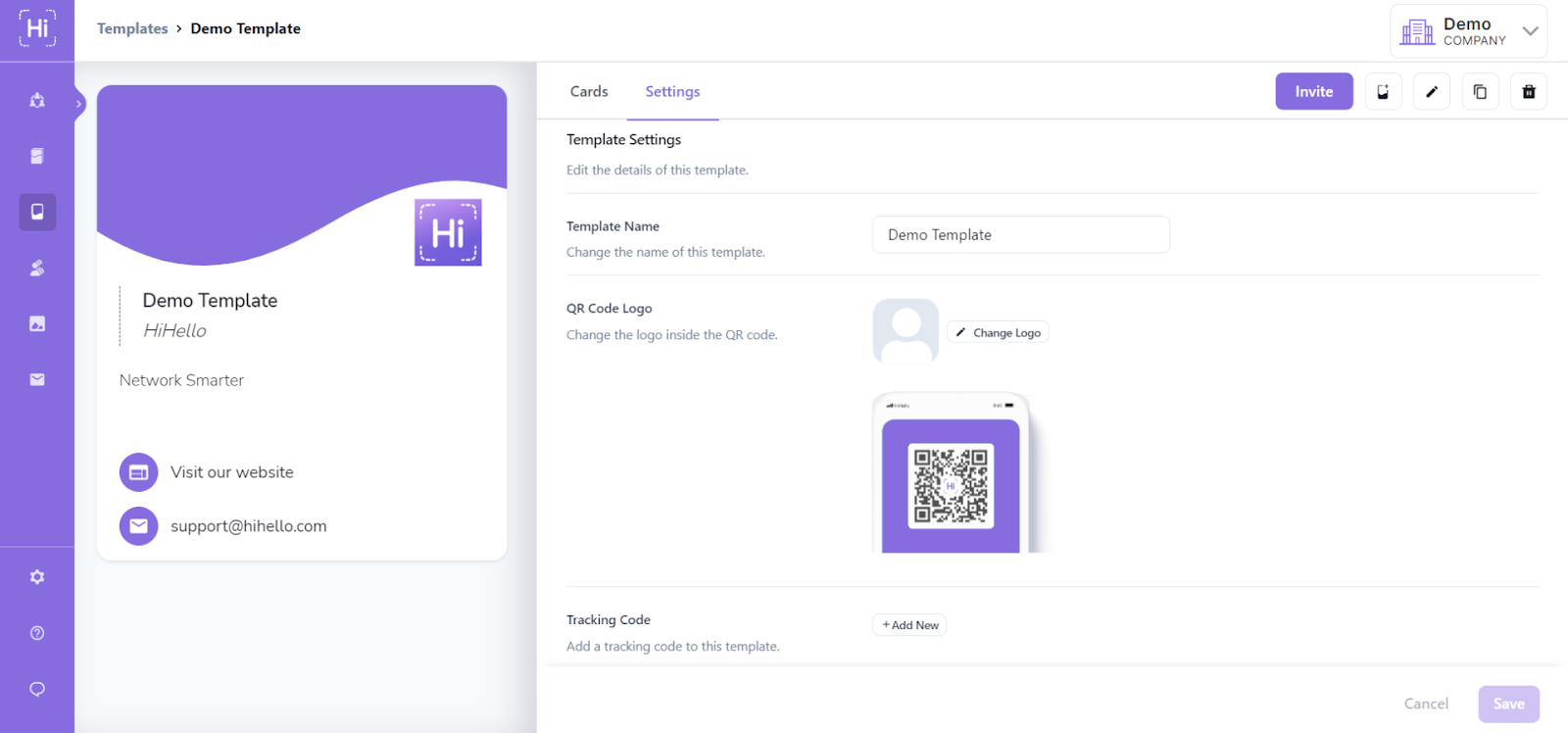Image resolution: width=1568 pixels, height=733 pixels.
Task: Open the chat bubble icon in the sidebar
Action: tap(37, 689)
